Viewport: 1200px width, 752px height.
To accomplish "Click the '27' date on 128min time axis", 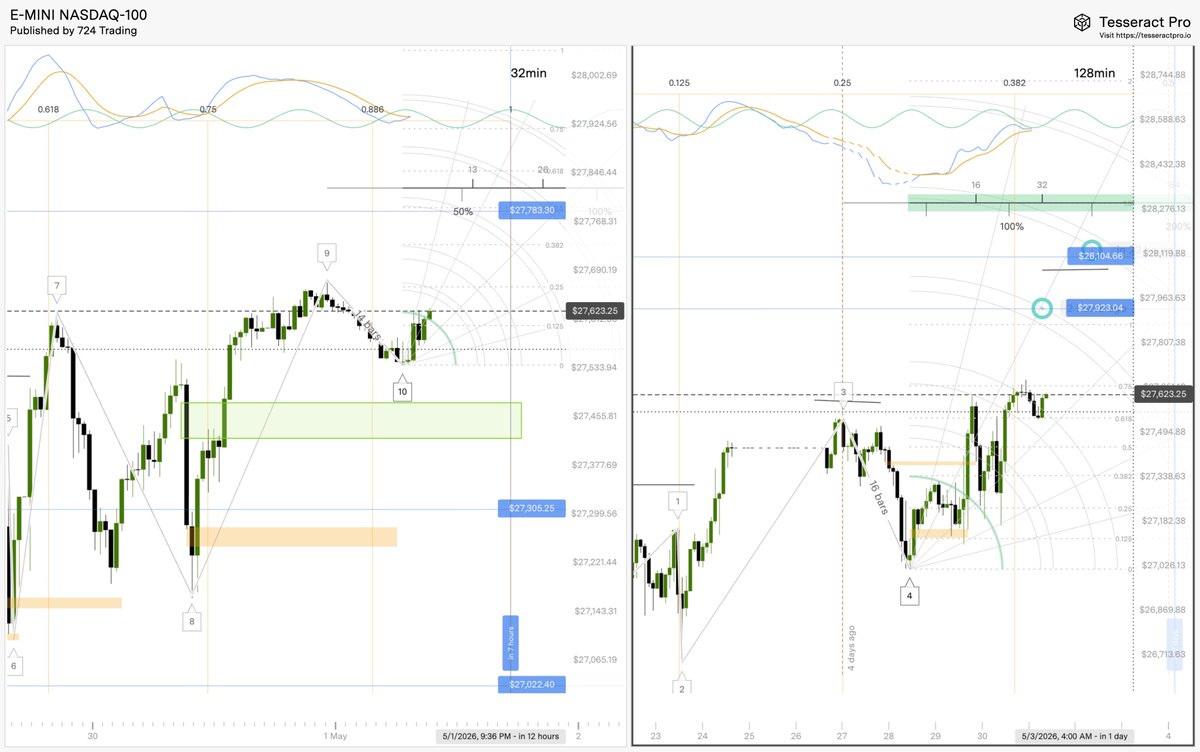I will (x=842, y=736).
